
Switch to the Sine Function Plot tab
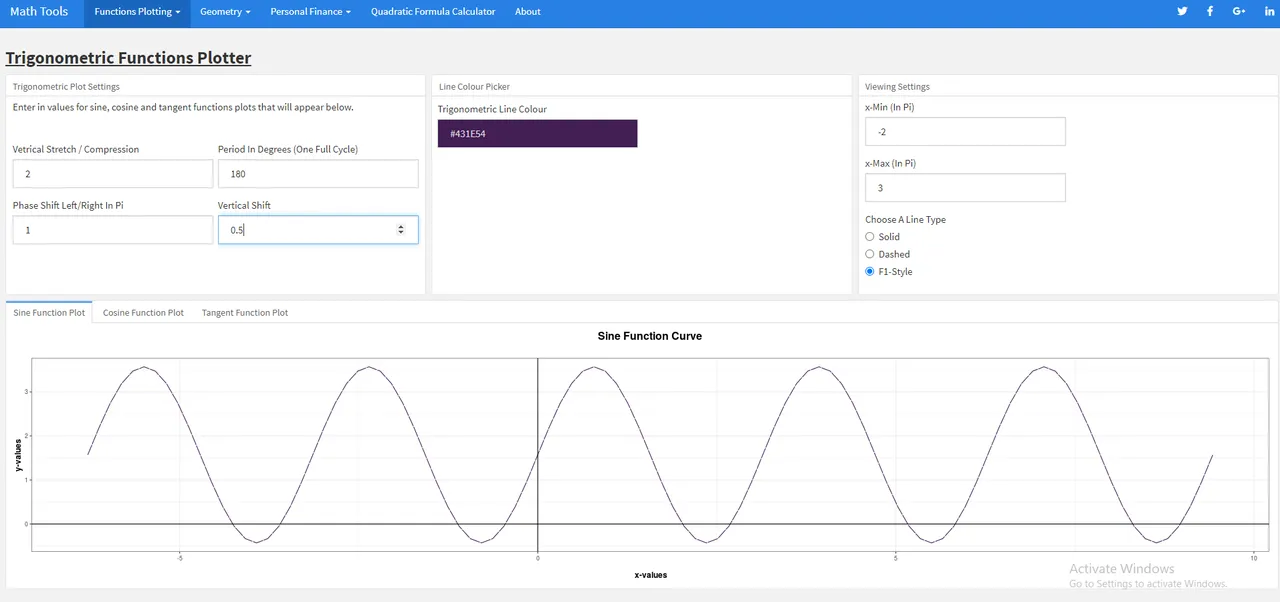49,312
